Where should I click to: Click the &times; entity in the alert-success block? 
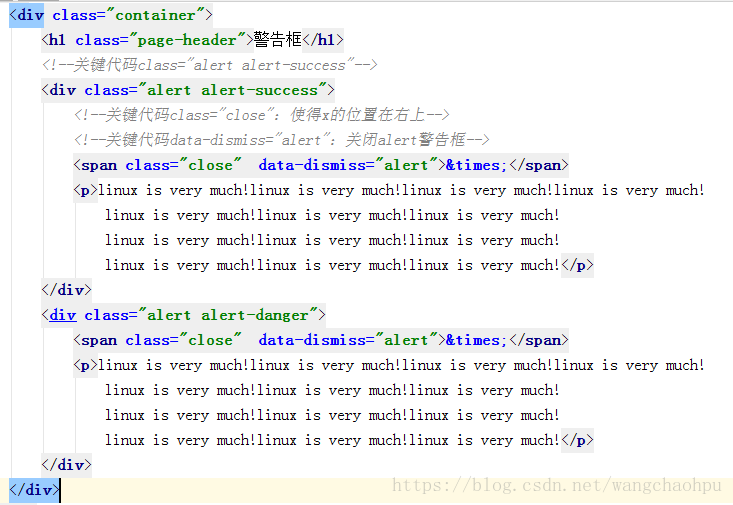pyautogui.click(x=476, y=165)
